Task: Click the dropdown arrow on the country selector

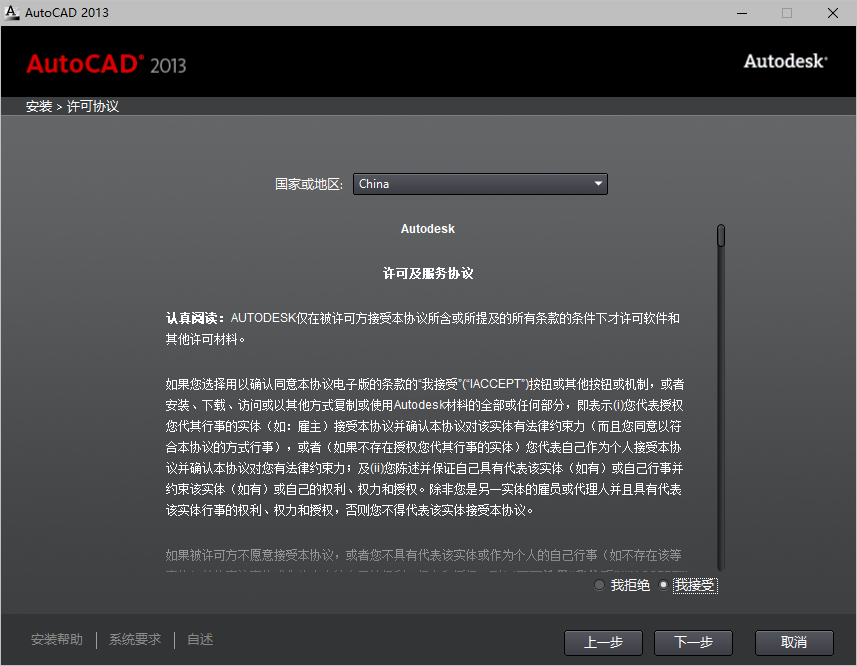Action: point(597,184)
